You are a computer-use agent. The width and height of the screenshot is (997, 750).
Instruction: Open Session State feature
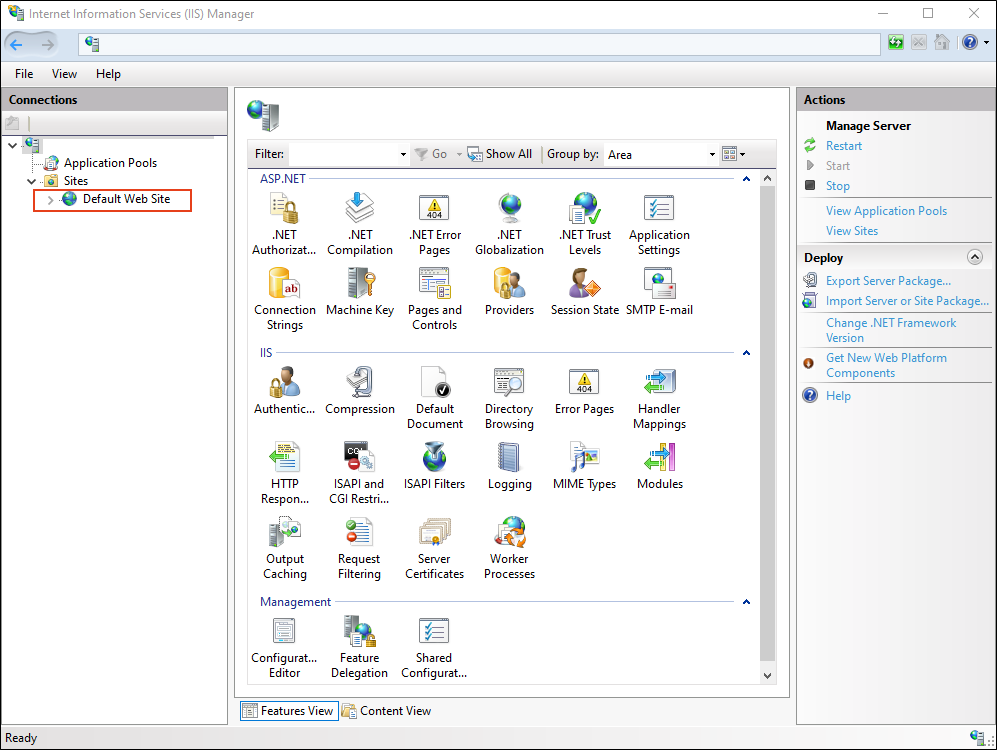coord(584,292)
